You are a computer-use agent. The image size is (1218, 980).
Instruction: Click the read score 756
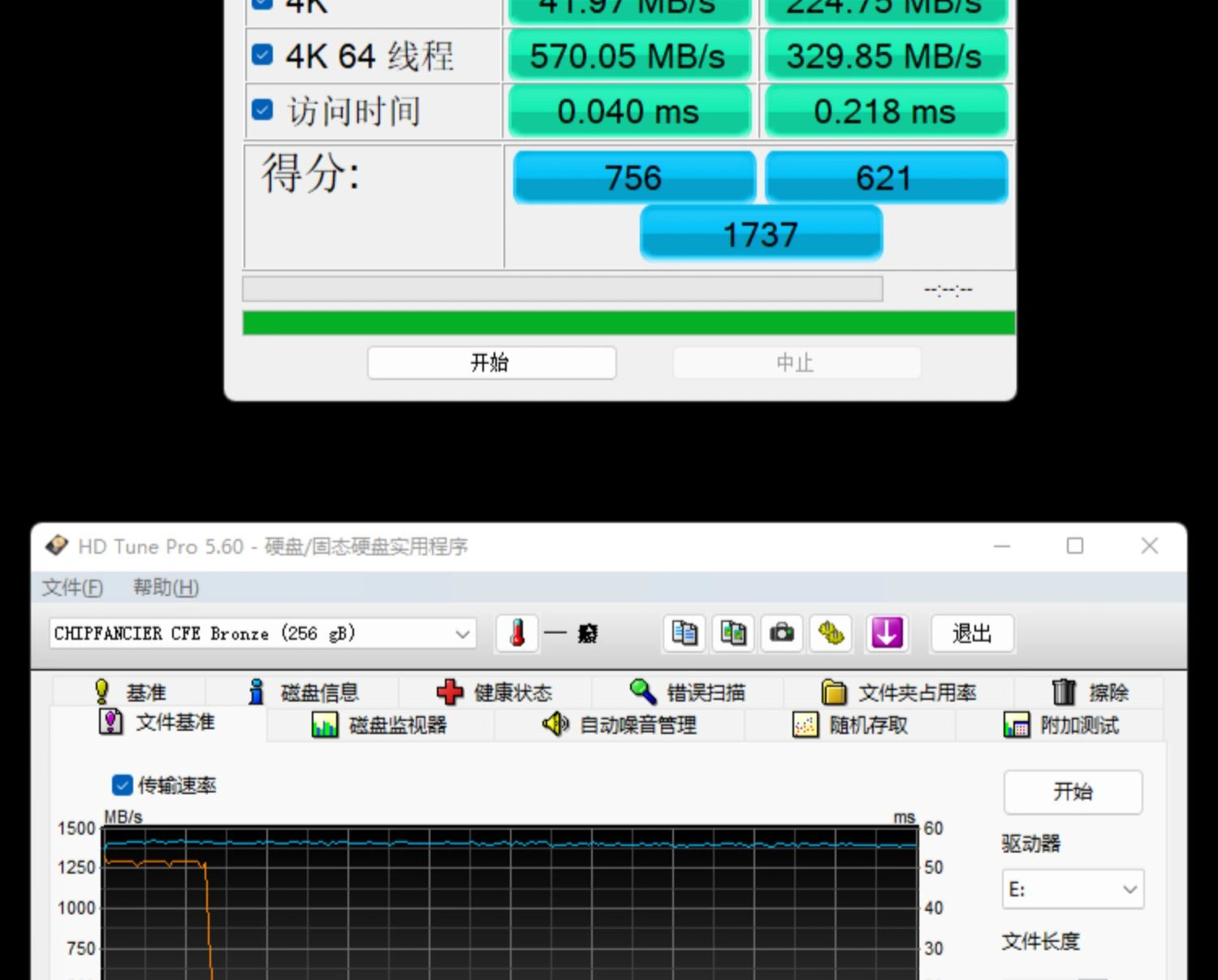[634, 177]
